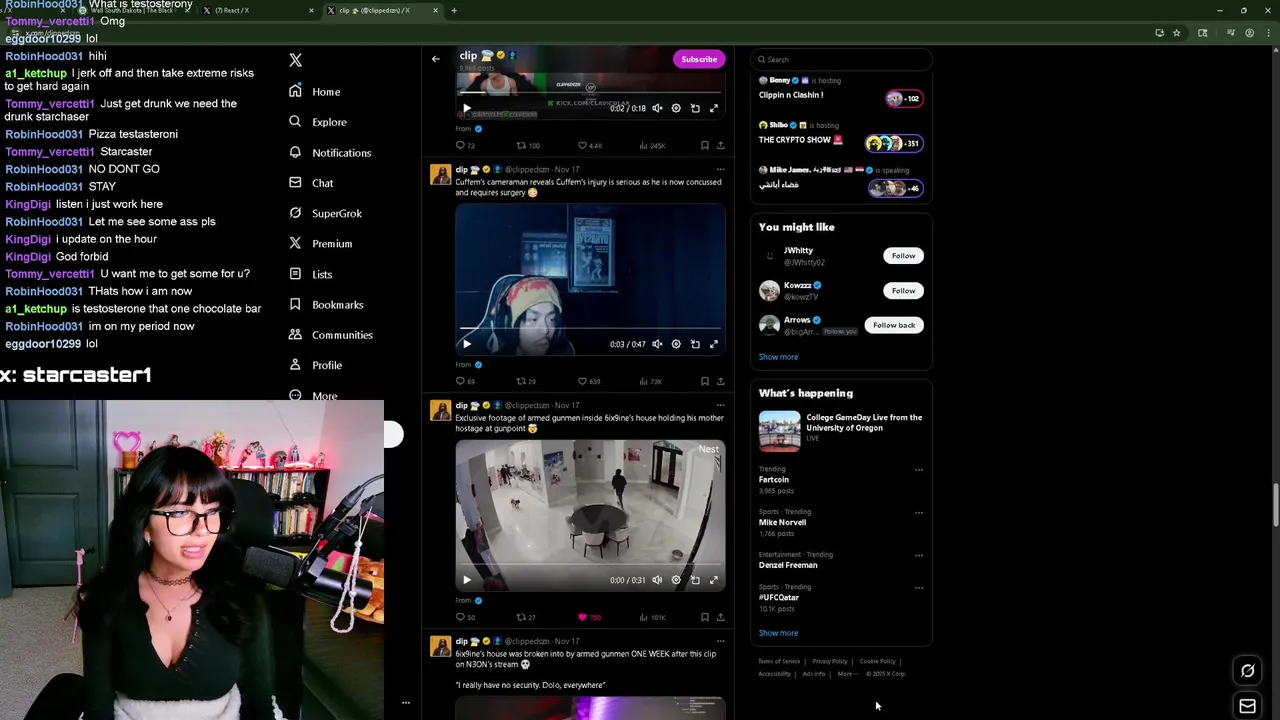
Task: Seek on the 6ix9ine video progress bar
Action: click(x=590, y=564)
